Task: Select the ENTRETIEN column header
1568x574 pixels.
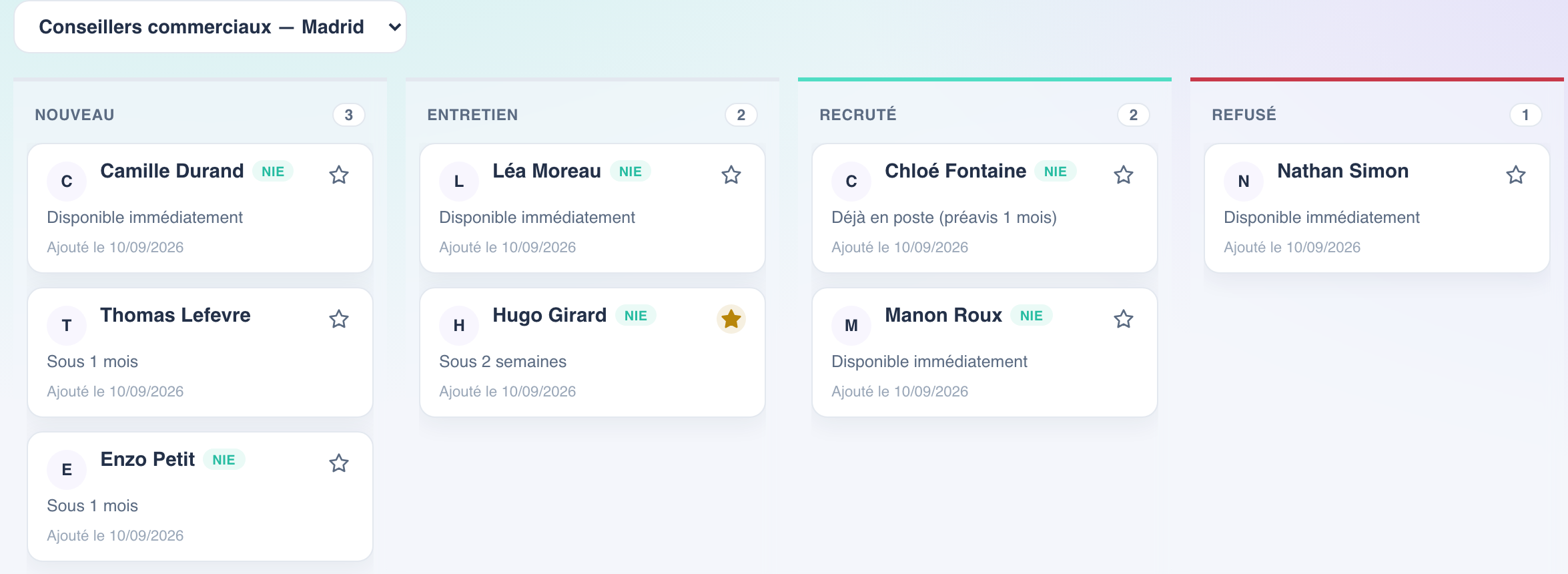Action: (x=472, y=115)
